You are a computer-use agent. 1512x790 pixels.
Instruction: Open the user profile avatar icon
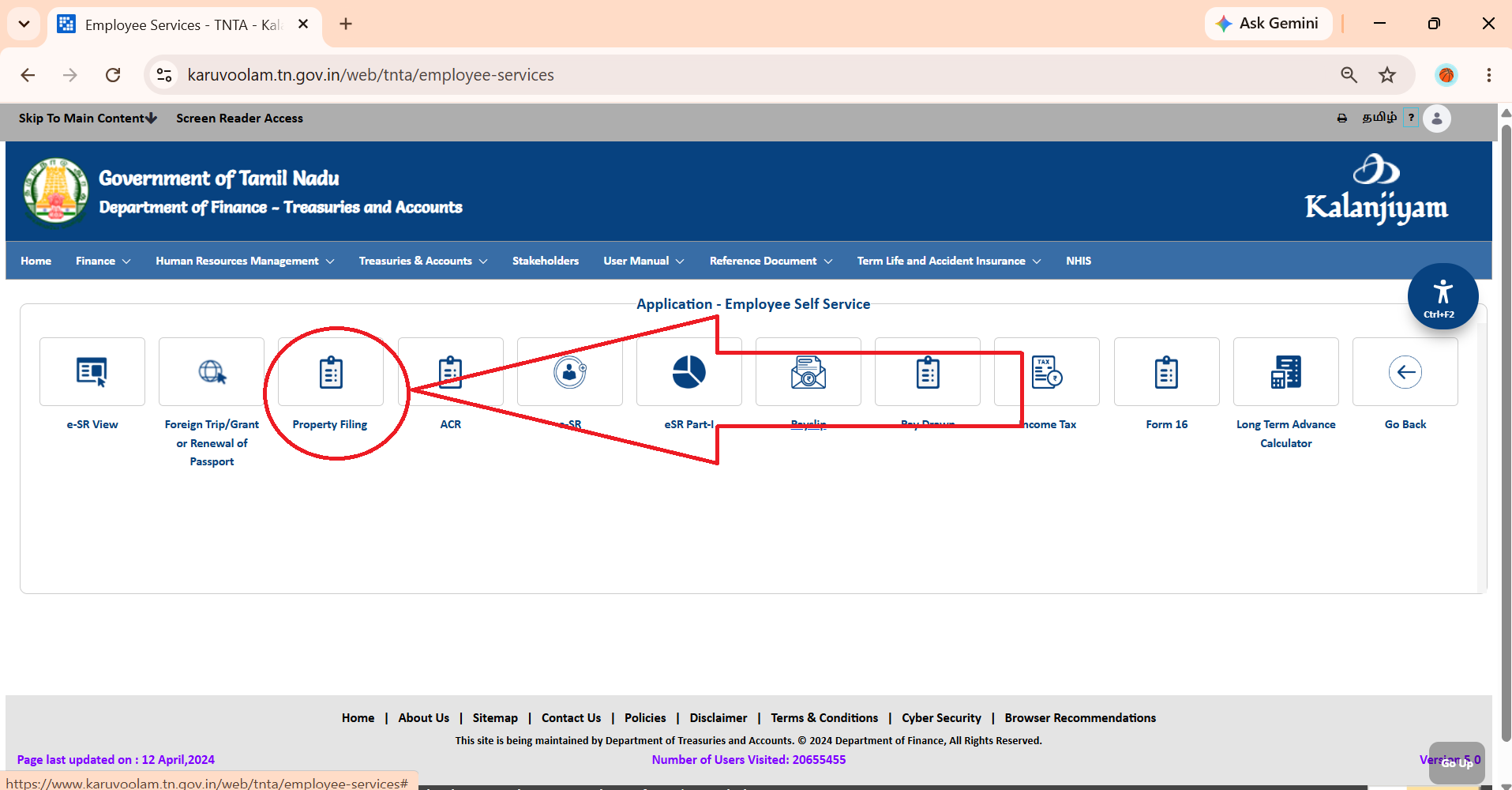coord(1437,118)
